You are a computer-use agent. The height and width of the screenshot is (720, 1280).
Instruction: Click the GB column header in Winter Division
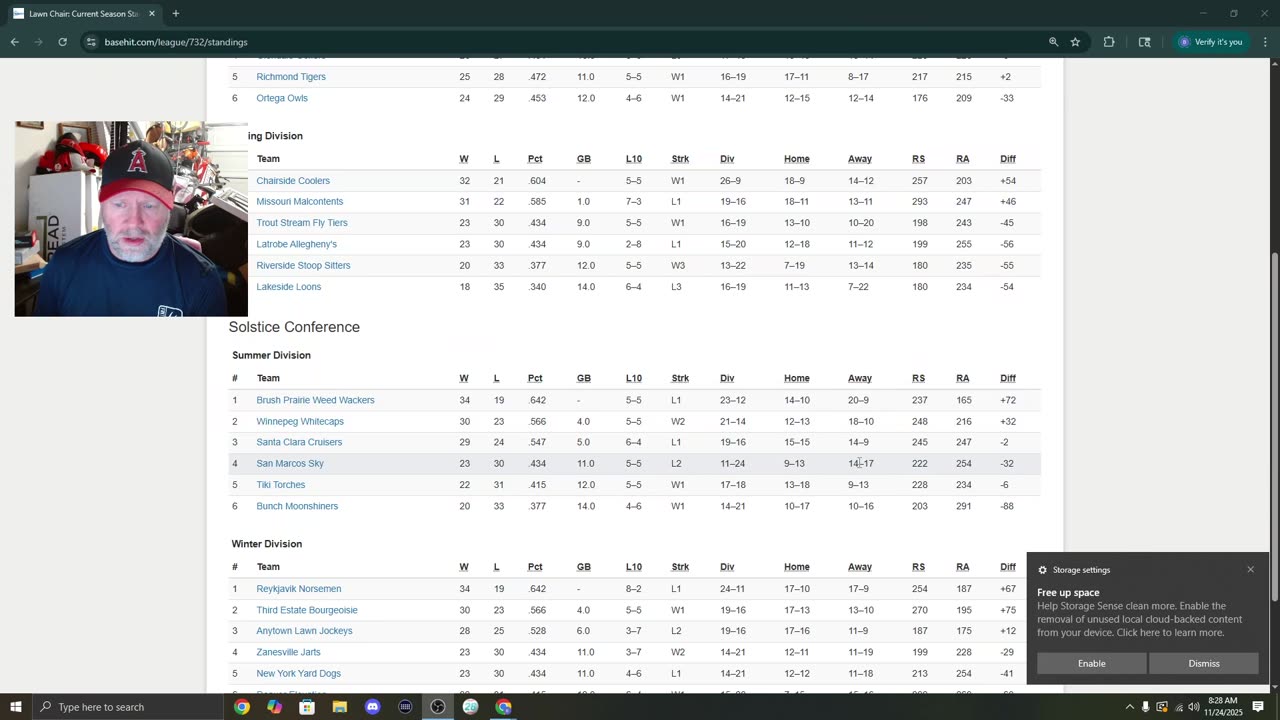coord(583,567)
